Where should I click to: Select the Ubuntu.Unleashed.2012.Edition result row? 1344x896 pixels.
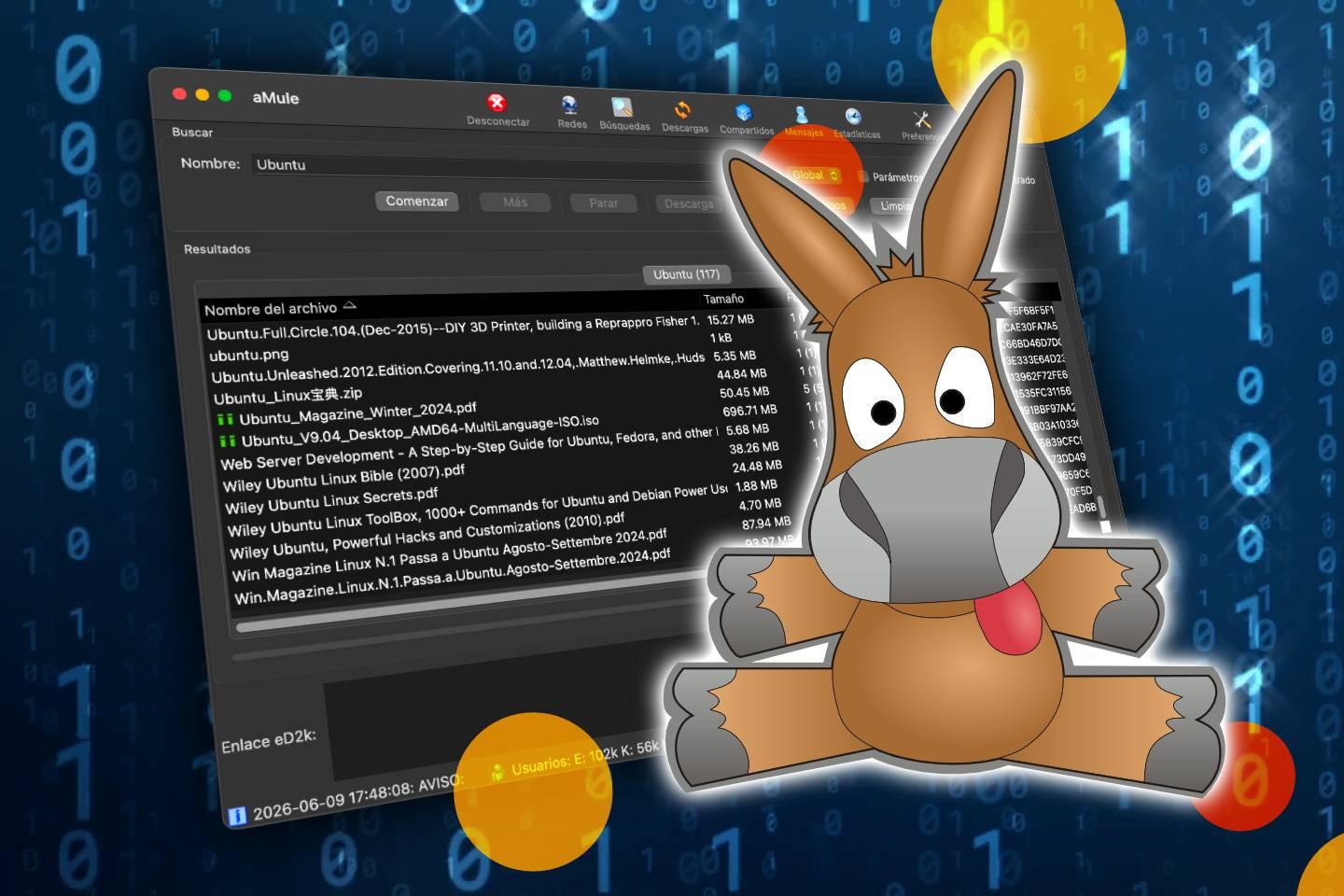(457, 367)
